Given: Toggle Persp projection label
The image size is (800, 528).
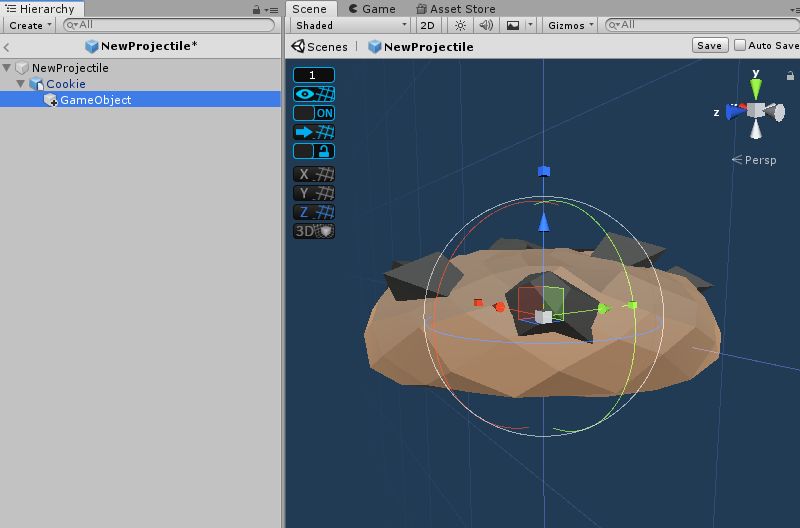Looking at the screenshot, I should [x=754, y=160].
